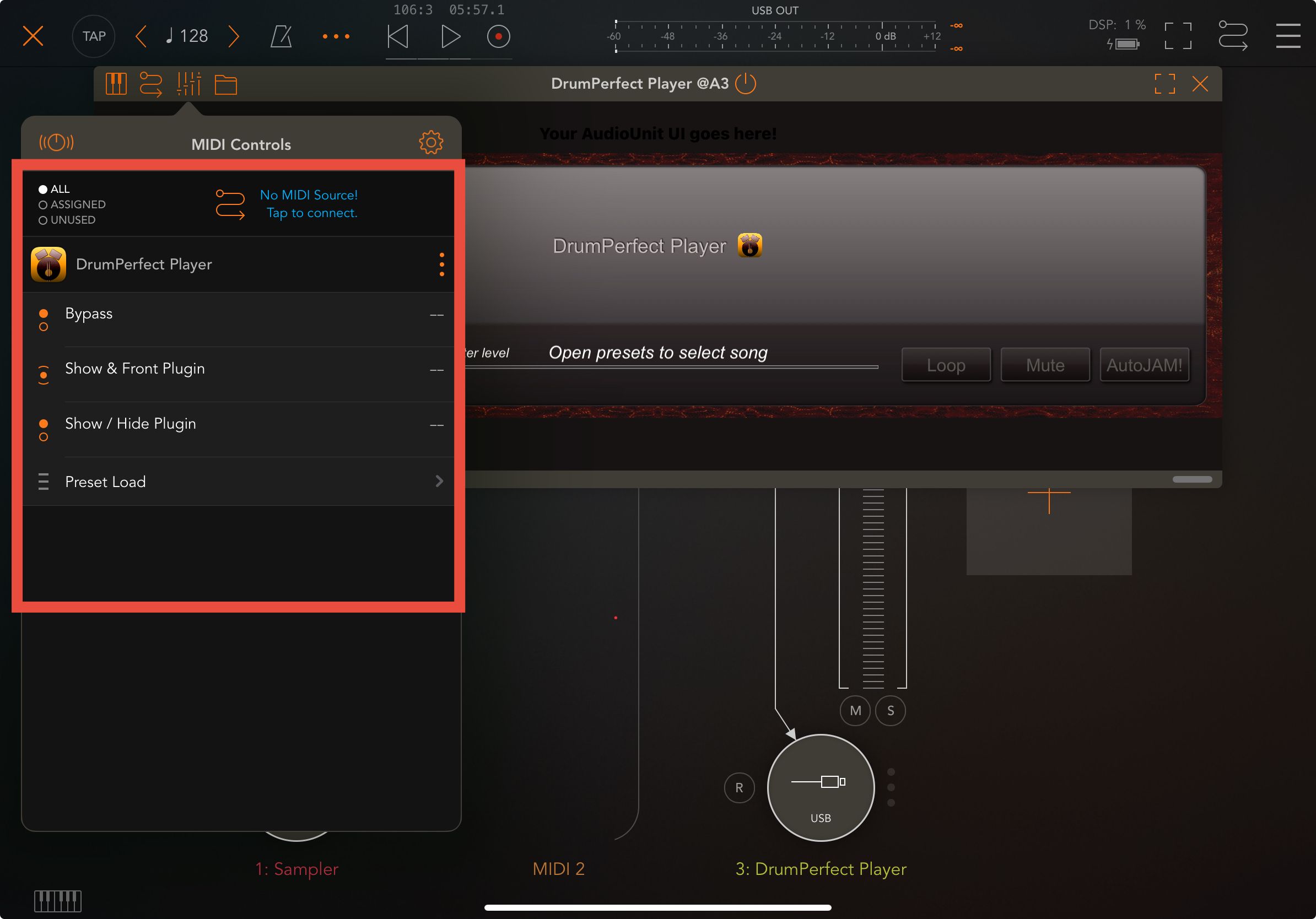The image size is (1316, 919).
Task: Select Show / Hide Plugin row
Action: [x=238, y=430]
